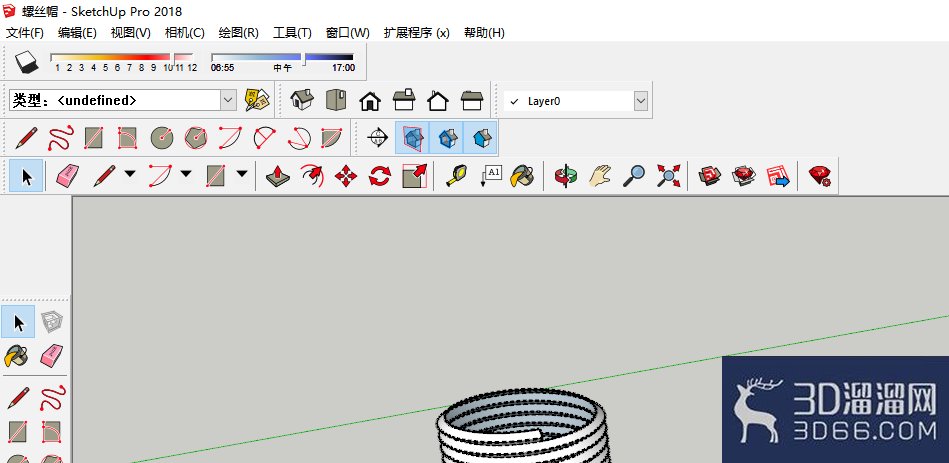
Task: Open the 相机(C) menu
Action: 185,33
